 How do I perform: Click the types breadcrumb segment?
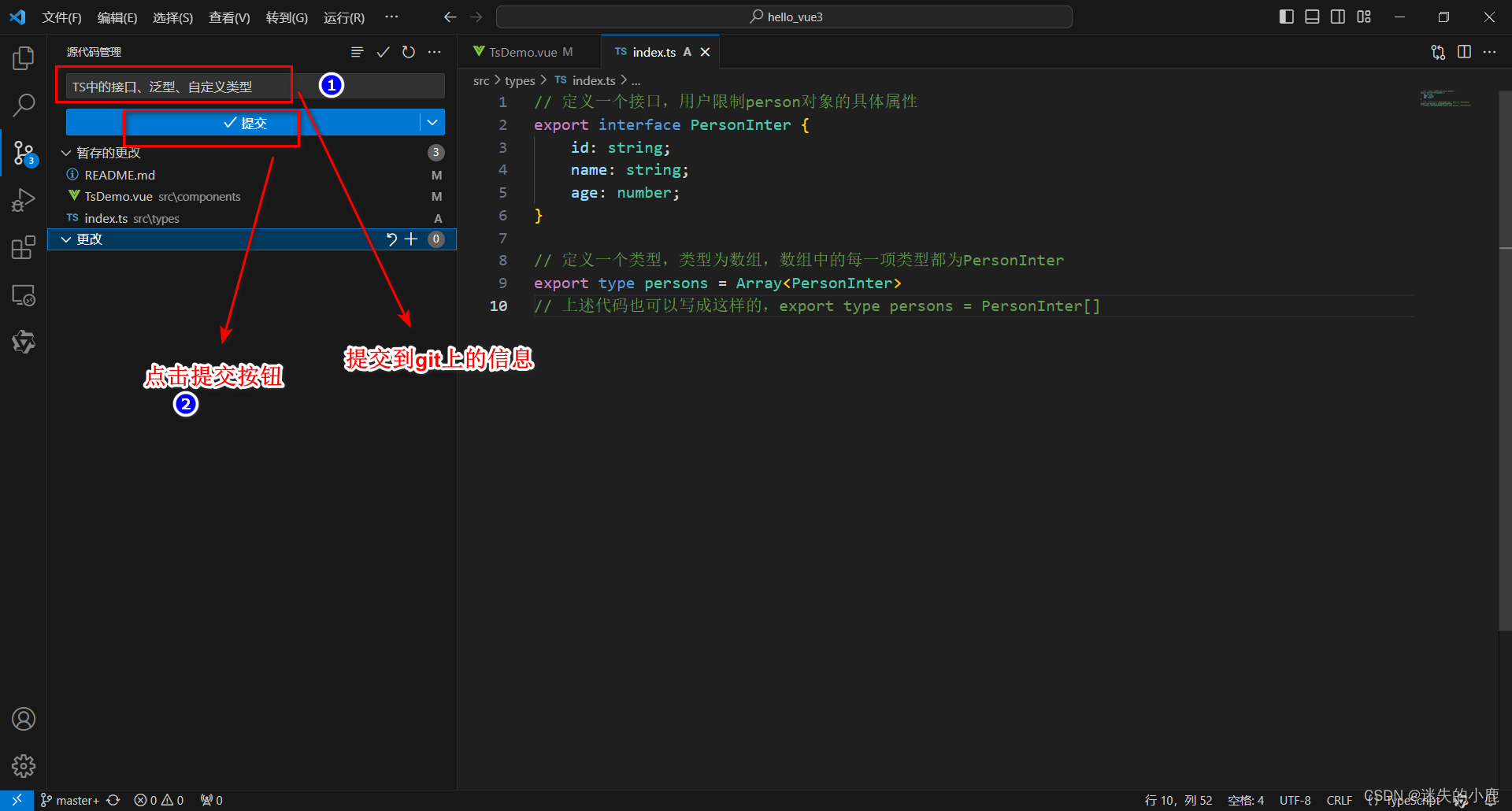click(x=520, y=81)
